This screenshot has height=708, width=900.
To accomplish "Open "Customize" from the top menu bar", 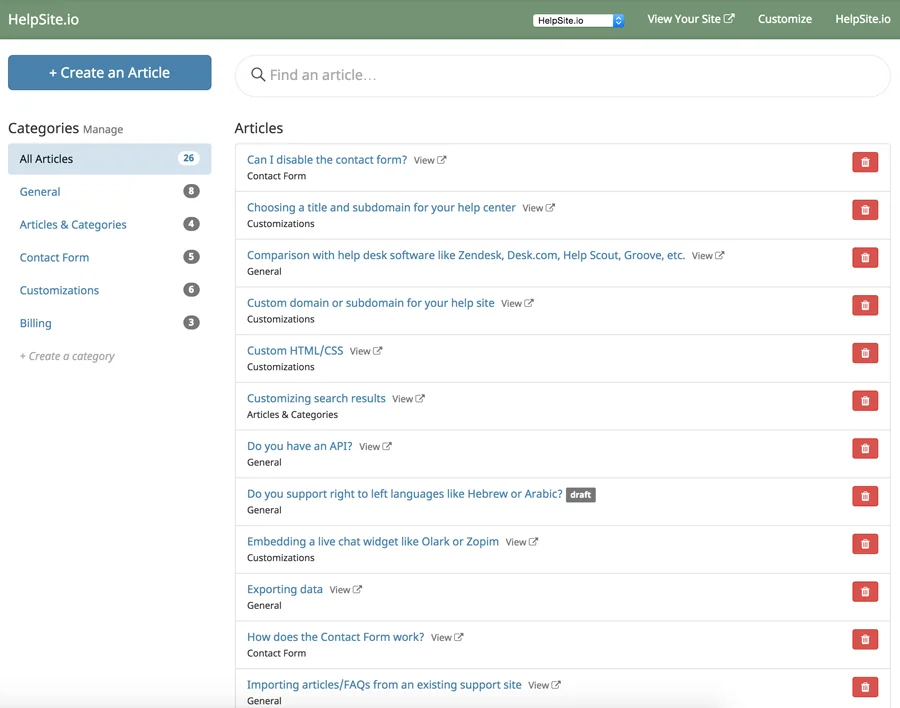I will coord(784,18).
